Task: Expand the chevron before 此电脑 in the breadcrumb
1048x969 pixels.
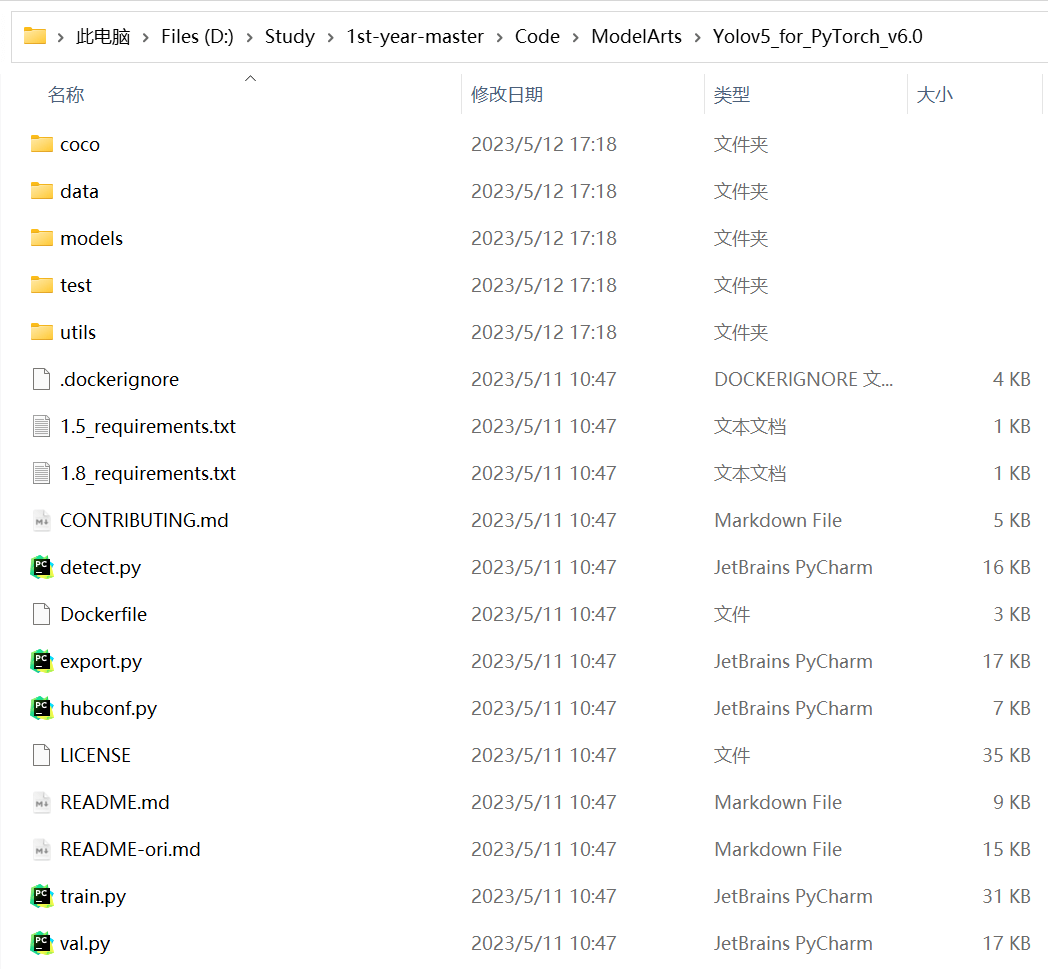Action: pos(60,37)
